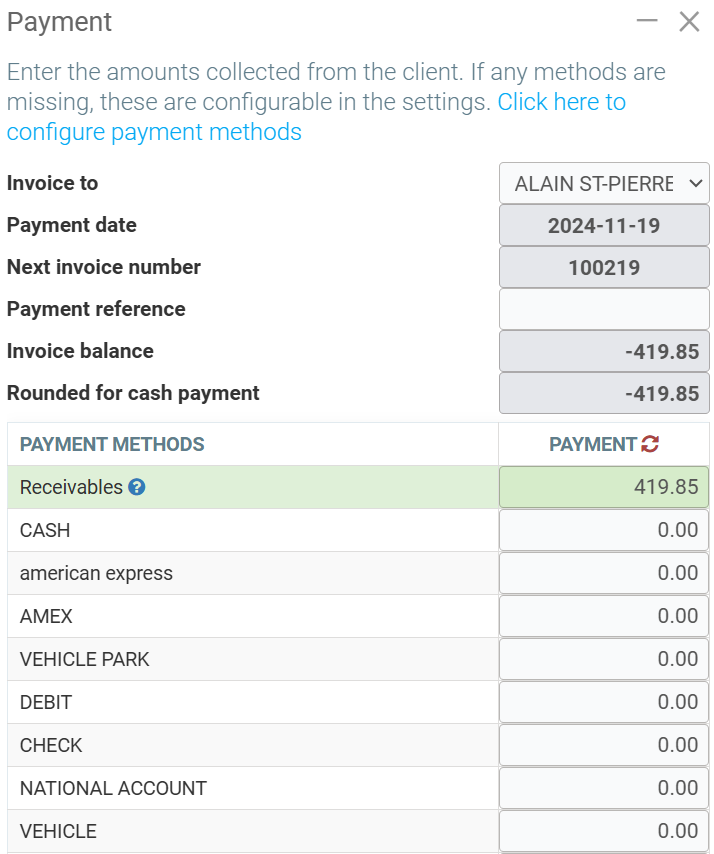Close the Payment dialog
Image resolution: width=714 pixels, height=854 pixels.
pyautogui.click(x=689, y=22)
